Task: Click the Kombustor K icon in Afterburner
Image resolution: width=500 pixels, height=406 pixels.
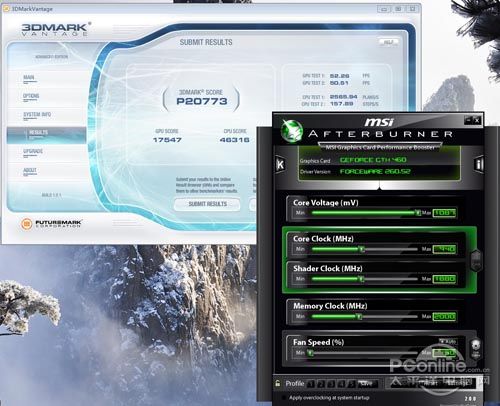Action: coord(280,164)
